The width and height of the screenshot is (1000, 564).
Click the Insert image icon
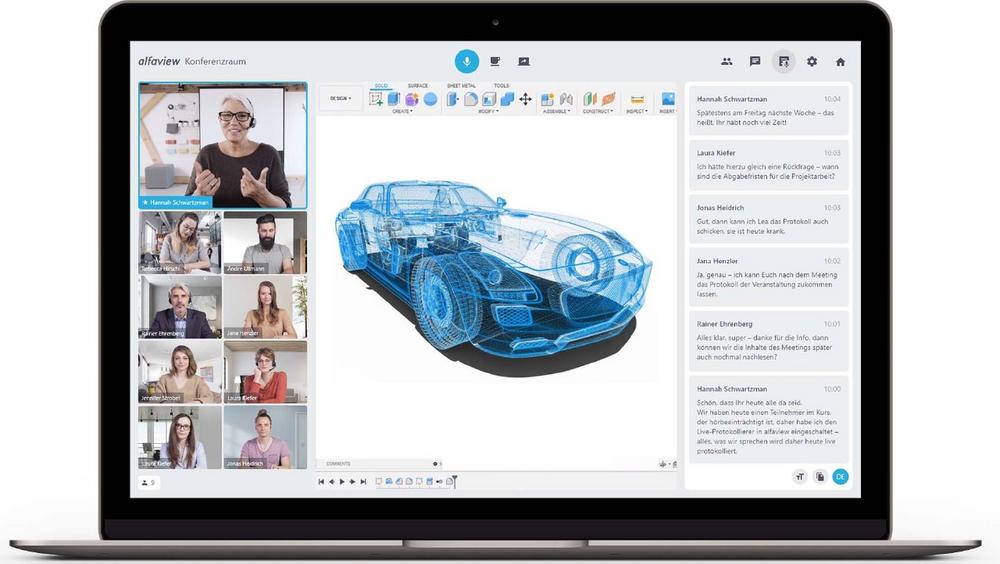coord(667,99)
